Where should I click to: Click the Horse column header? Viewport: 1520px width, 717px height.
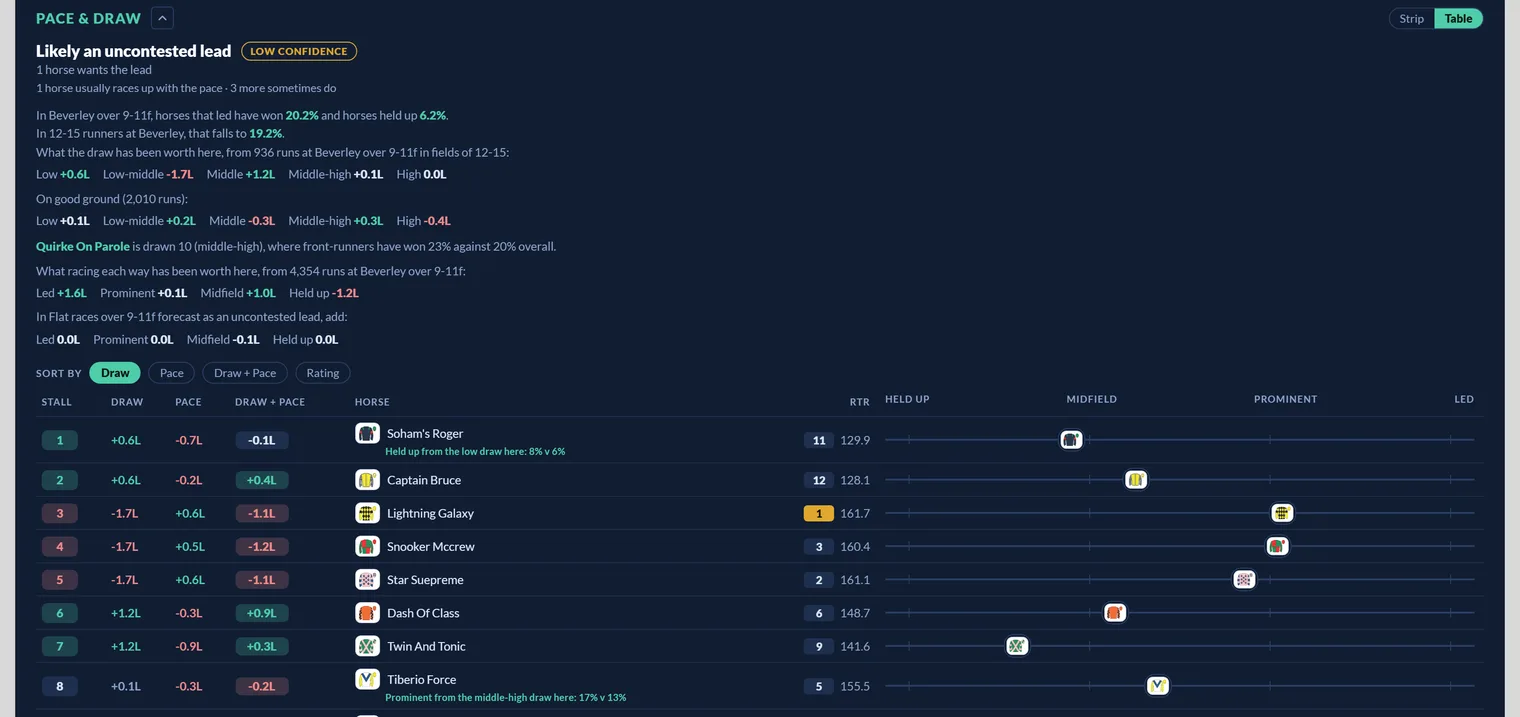[x=372, y=401]
